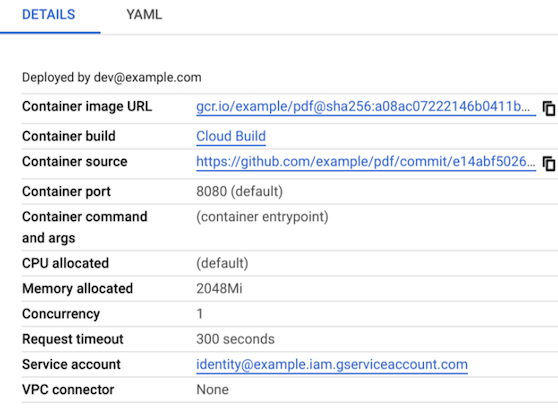Image resolution: width=558 pixels, height=415 pixels.
Task: Click the '2048Mi' memory value
Action: [x=219, y=289]
